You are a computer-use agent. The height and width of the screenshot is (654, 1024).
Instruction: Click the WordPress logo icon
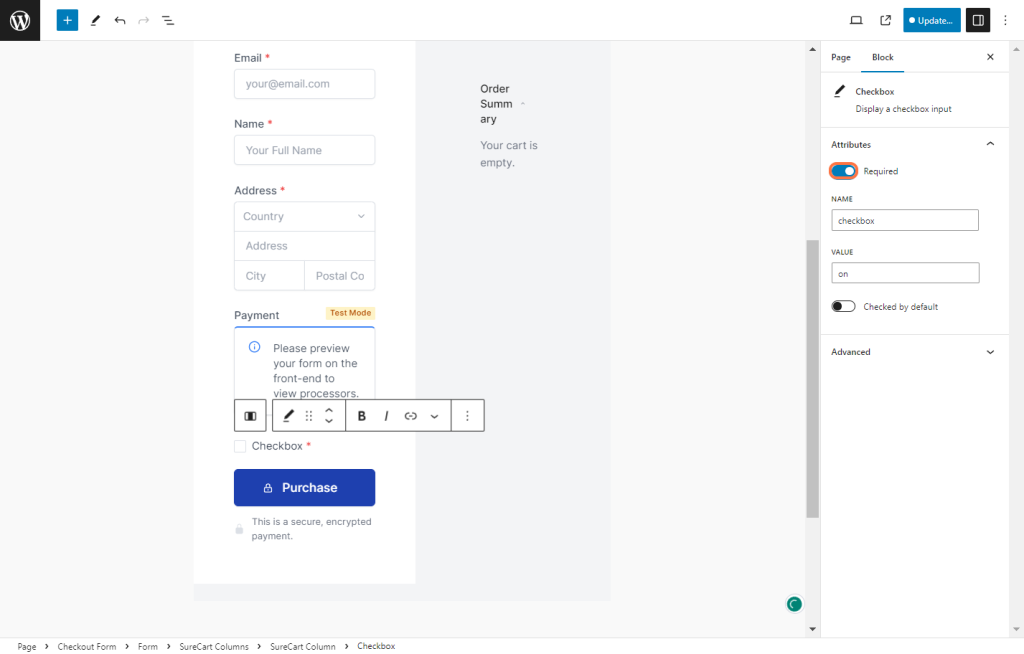(20, 20)
